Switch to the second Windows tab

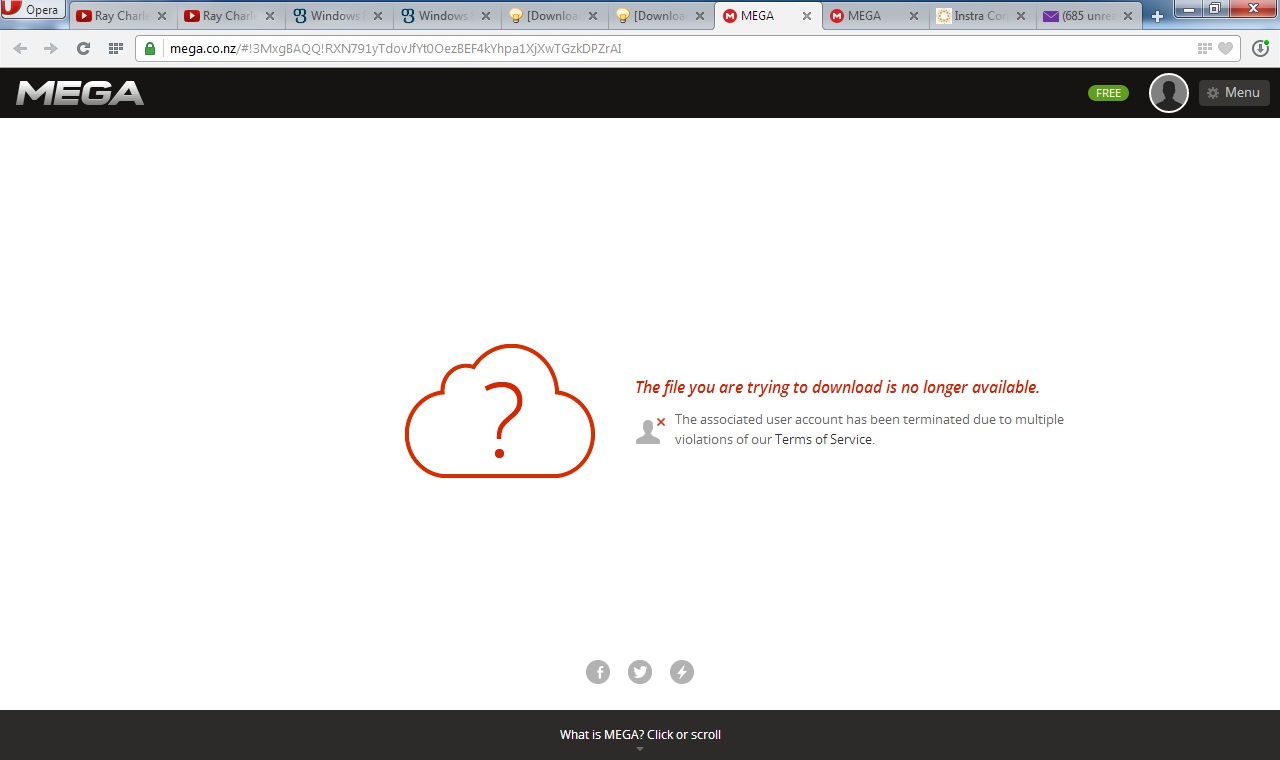[x=445, y=16]
